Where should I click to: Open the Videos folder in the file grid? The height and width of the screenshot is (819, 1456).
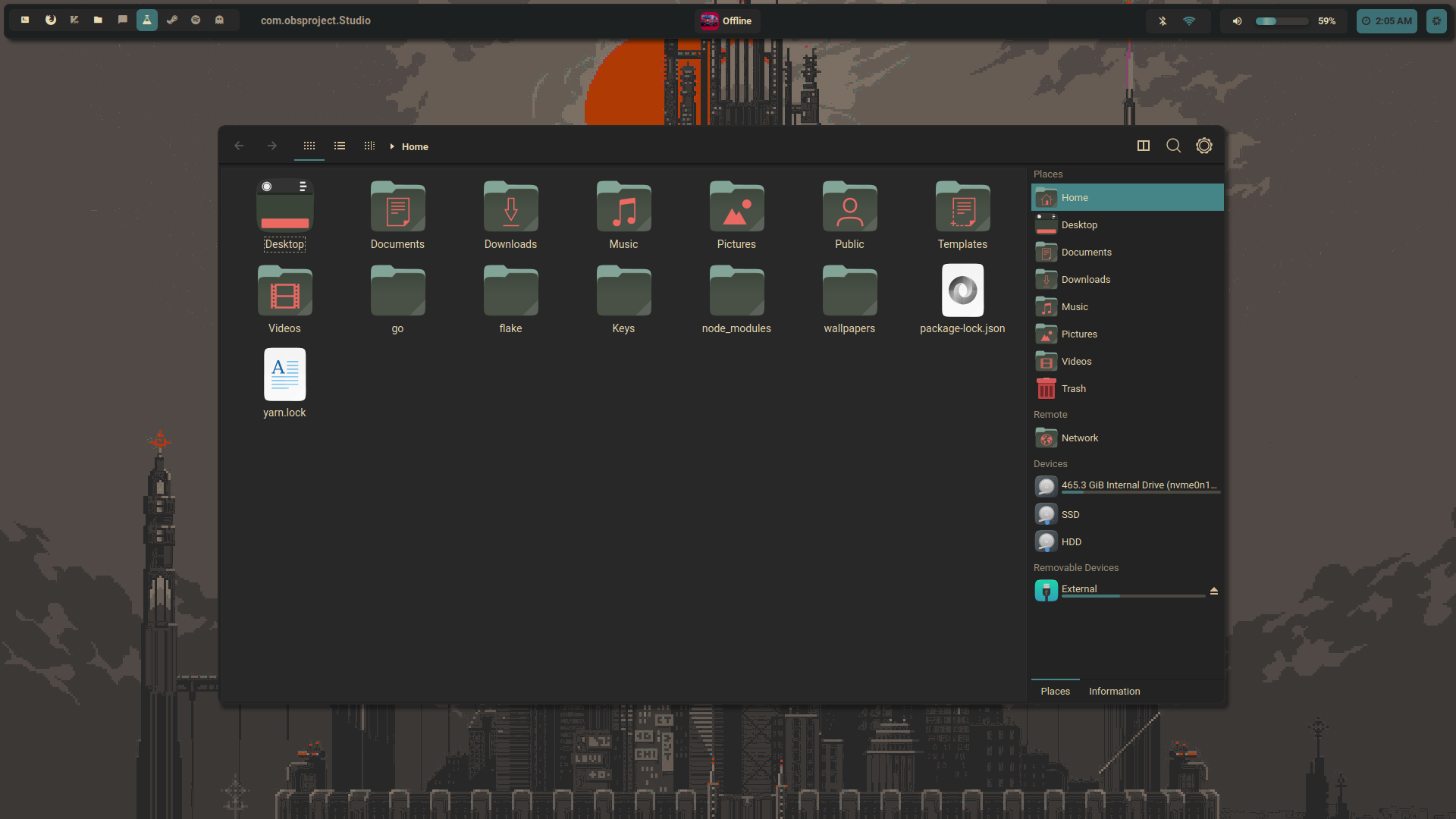(x=284, y=300)
